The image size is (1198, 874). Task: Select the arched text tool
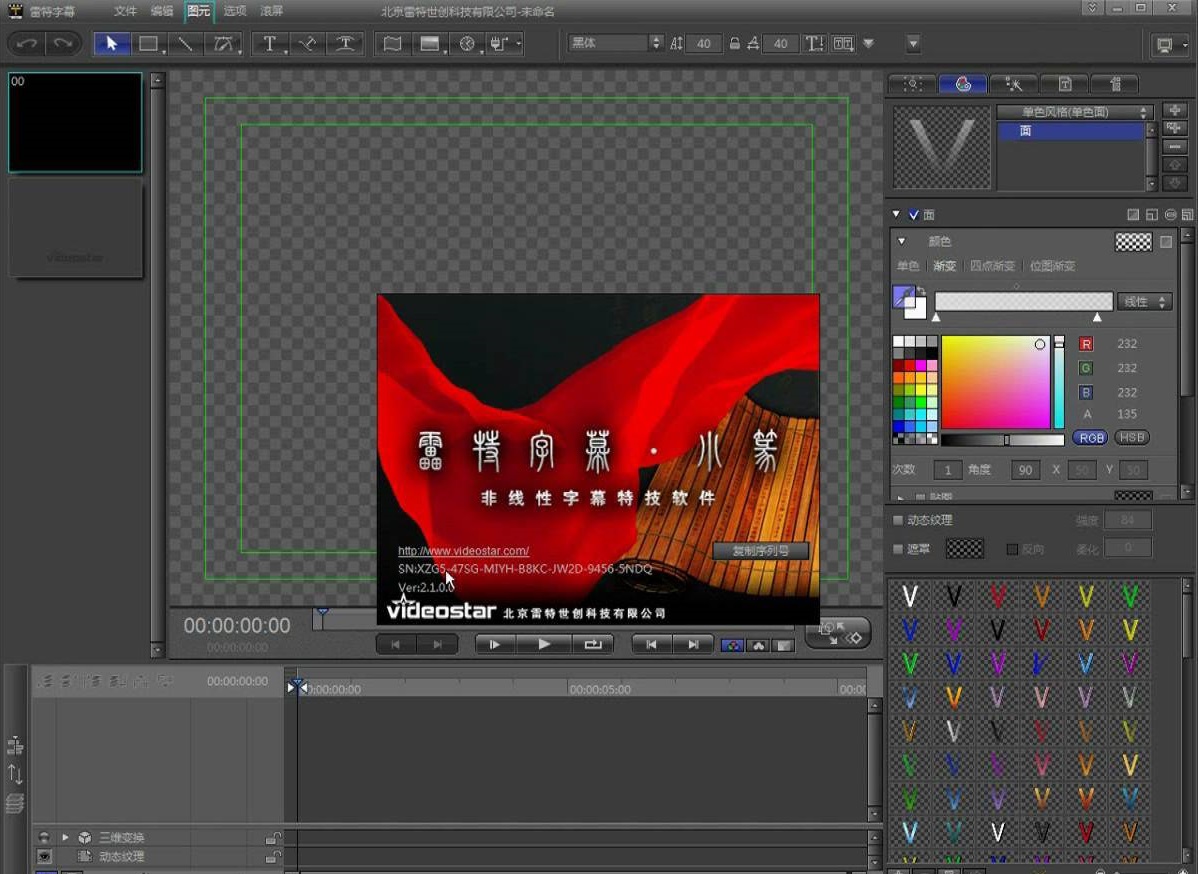click(345, 44)
